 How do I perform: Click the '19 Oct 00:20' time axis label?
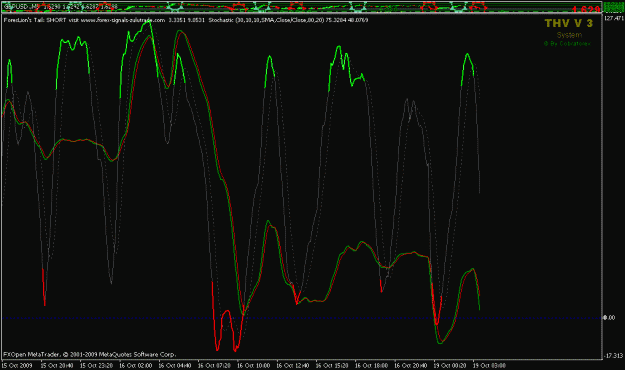coord(450,365)
